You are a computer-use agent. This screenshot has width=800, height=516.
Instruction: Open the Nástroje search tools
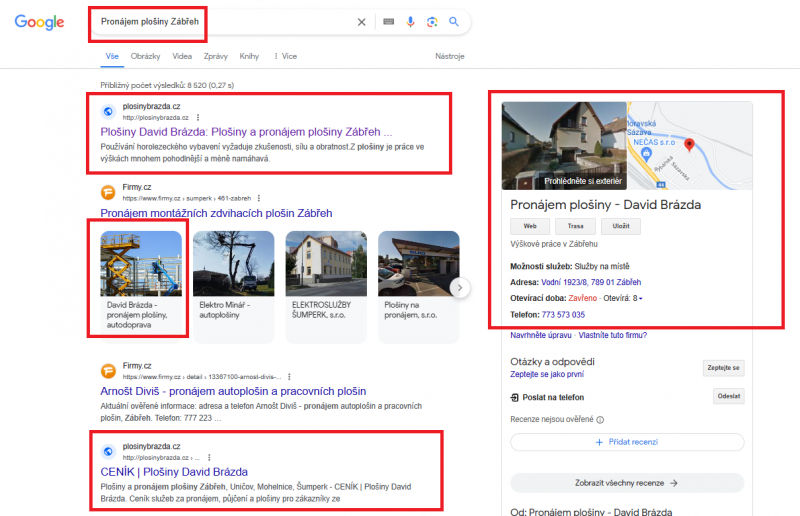click(449, 56)
